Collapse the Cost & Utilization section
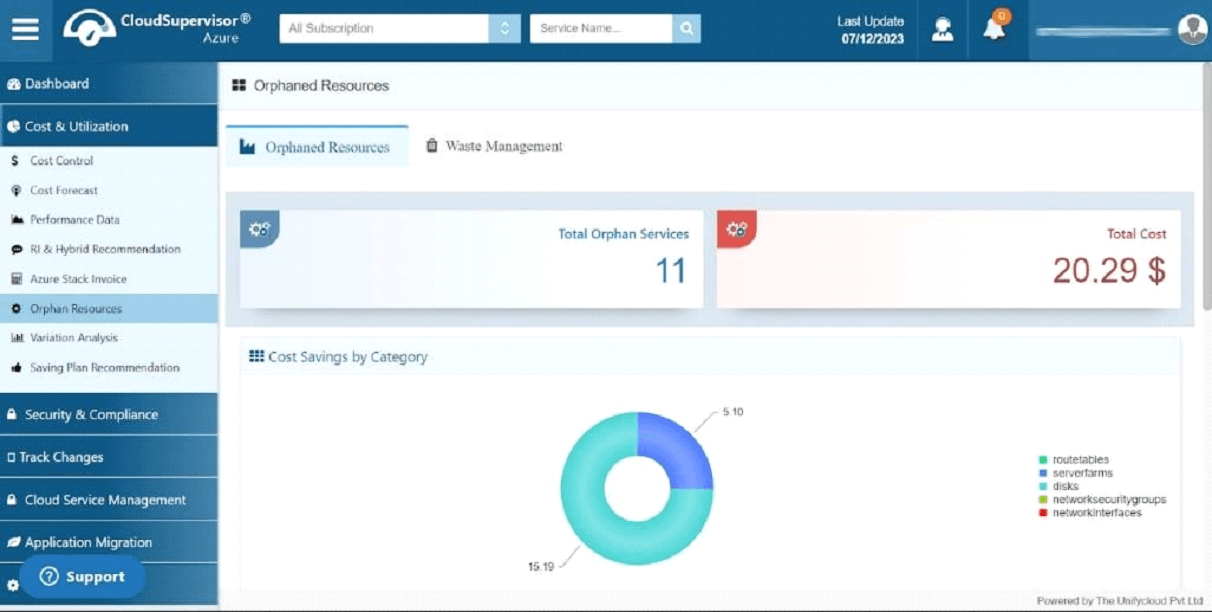 [x=109, y=126]
